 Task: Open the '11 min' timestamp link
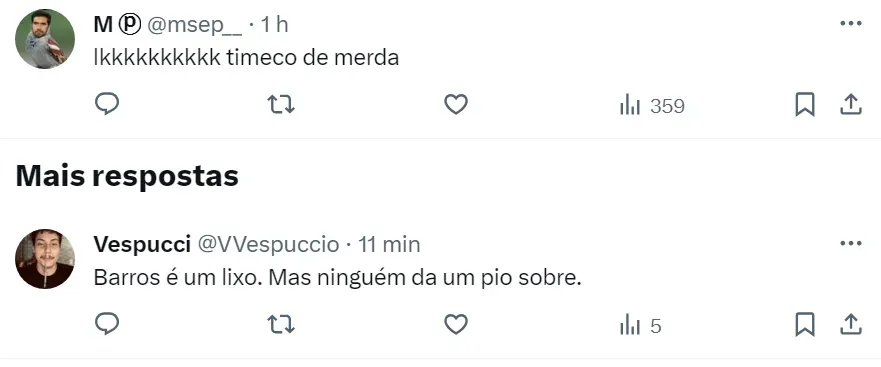point(389,244)
